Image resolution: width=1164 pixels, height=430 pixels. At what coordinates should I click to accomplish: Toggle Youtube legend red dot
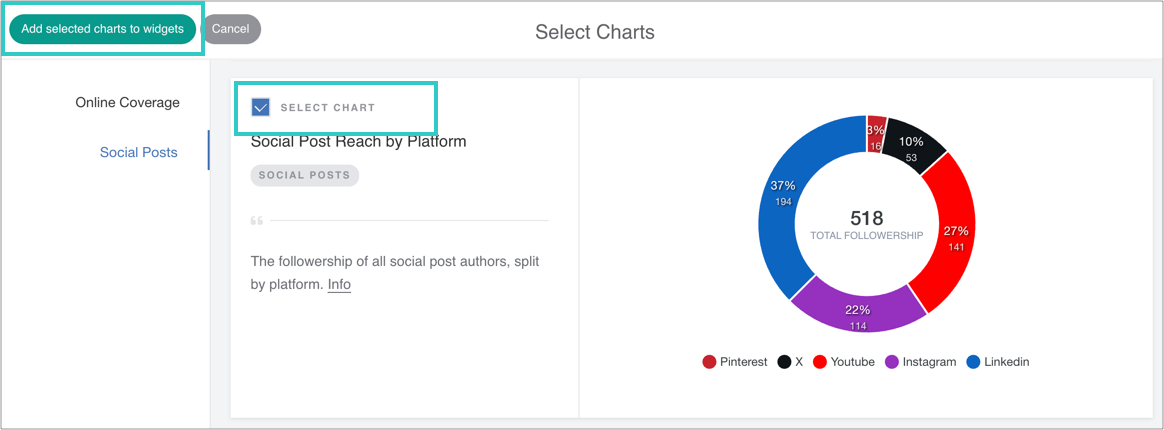click(x=819, y=362)
